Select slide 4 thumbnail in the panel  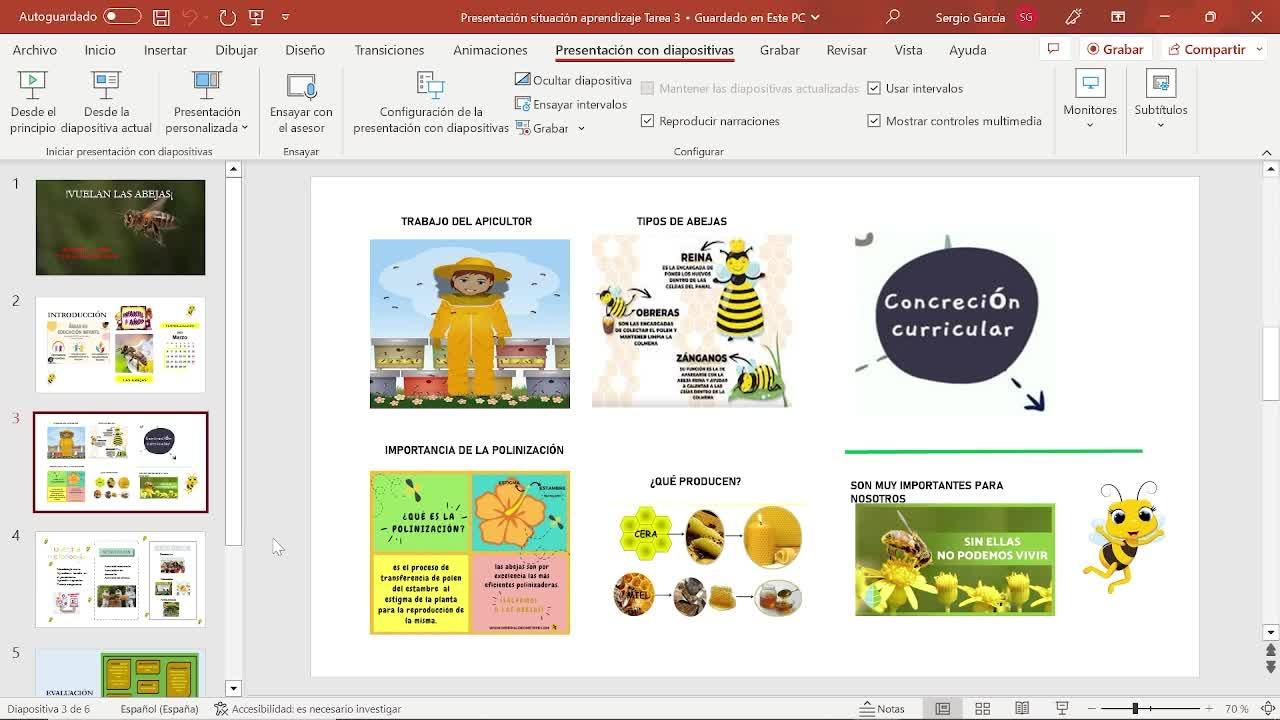120,579
